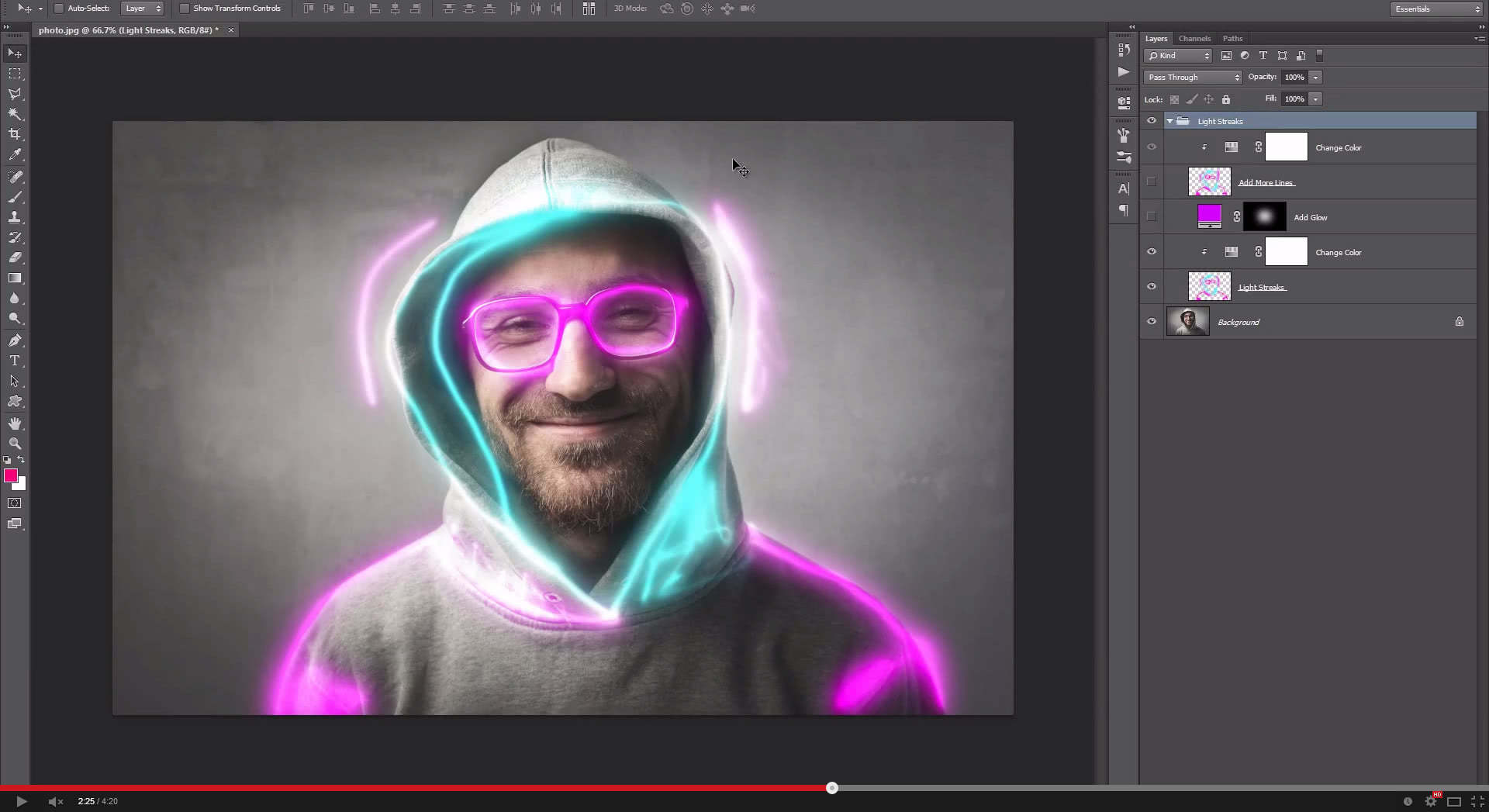Pause the video with the play button
Image resolution: width=1489 pixels, height=812 pixels.
[x=22, y=801]
